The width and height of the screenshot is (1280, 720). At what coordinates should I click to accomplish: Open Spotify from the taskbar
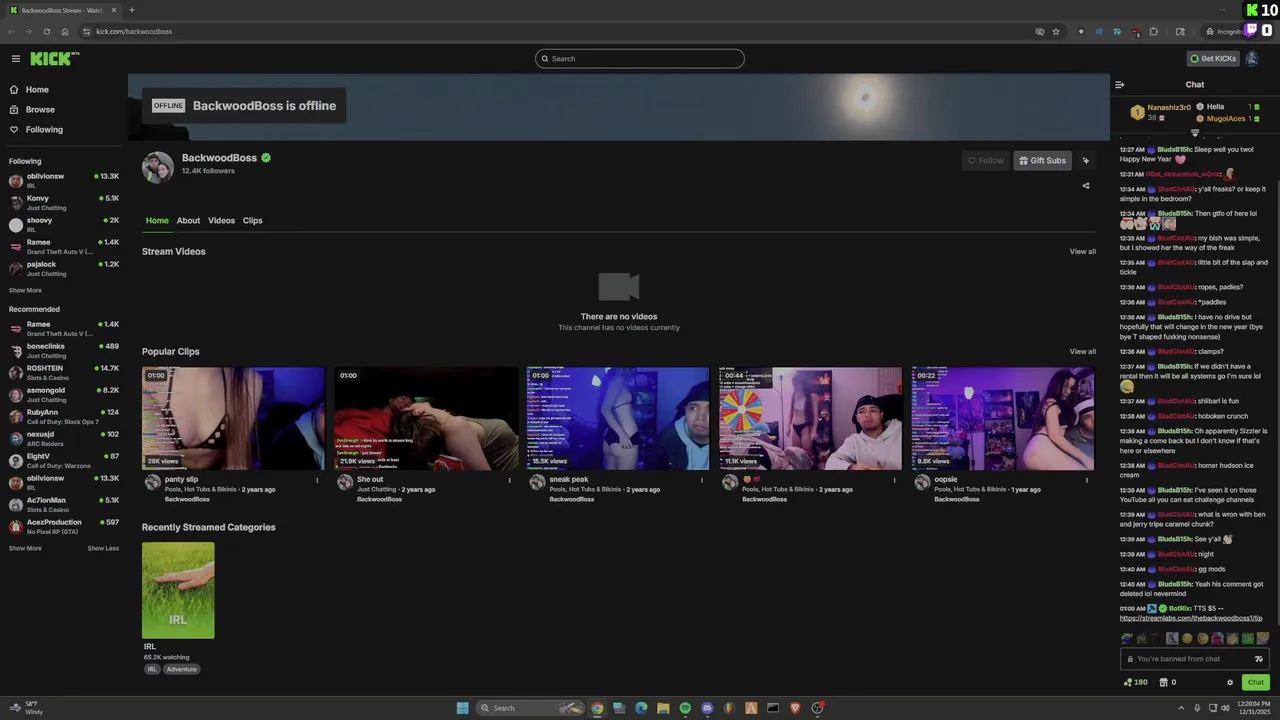[x=685, y=708]
